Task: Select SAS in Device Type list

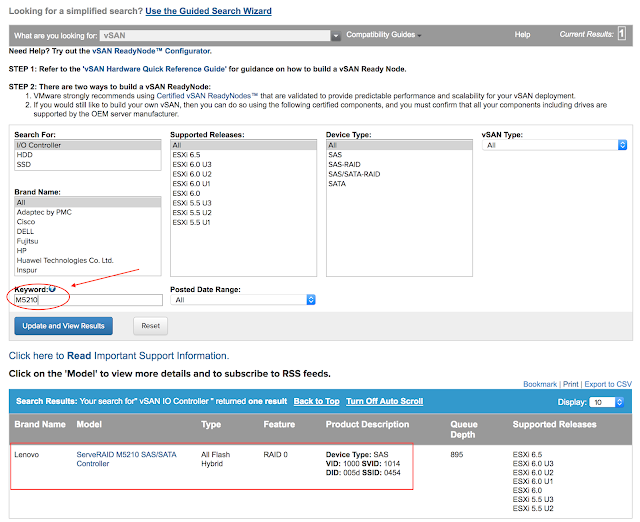Action: [399, 155]
